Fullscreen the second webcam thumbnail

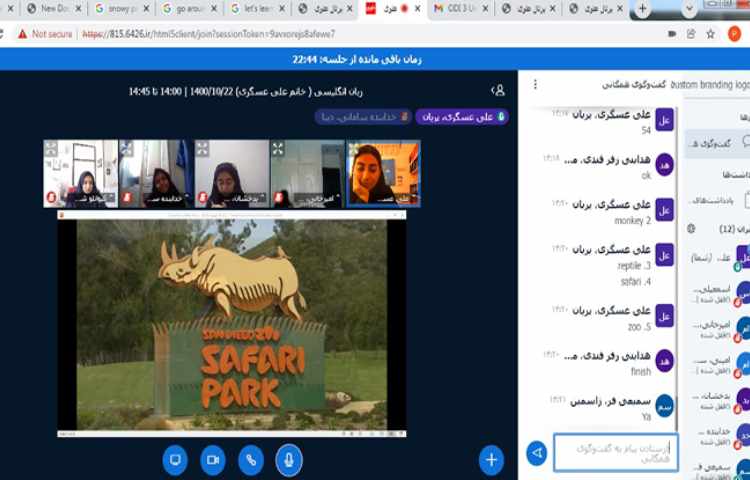[127, 149]
